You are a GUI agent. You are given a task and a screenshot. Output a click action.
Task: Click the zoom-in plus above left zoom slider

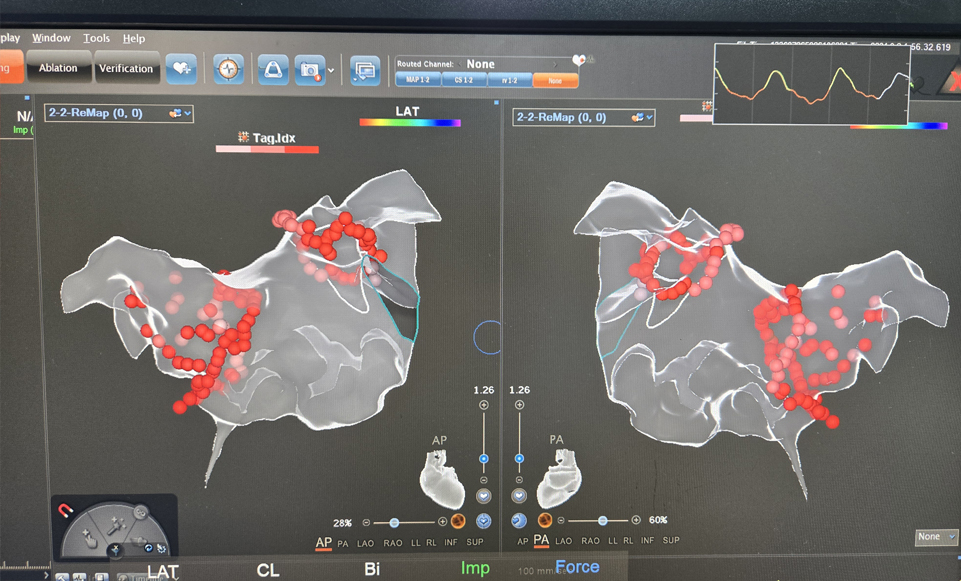coord(484,405)
